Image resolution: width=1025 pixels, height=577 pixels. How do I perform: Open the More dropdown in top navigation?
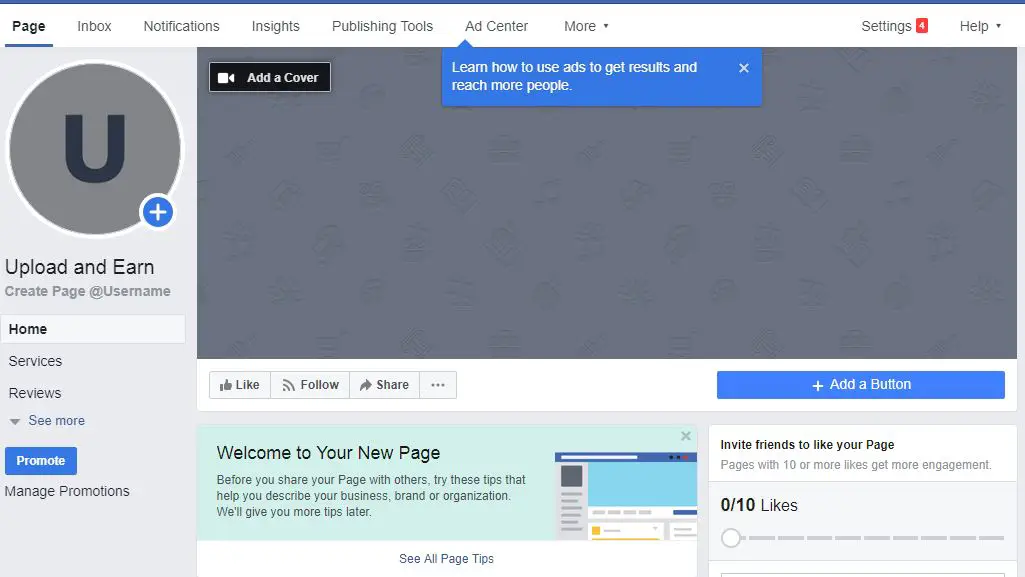point(586,26)
